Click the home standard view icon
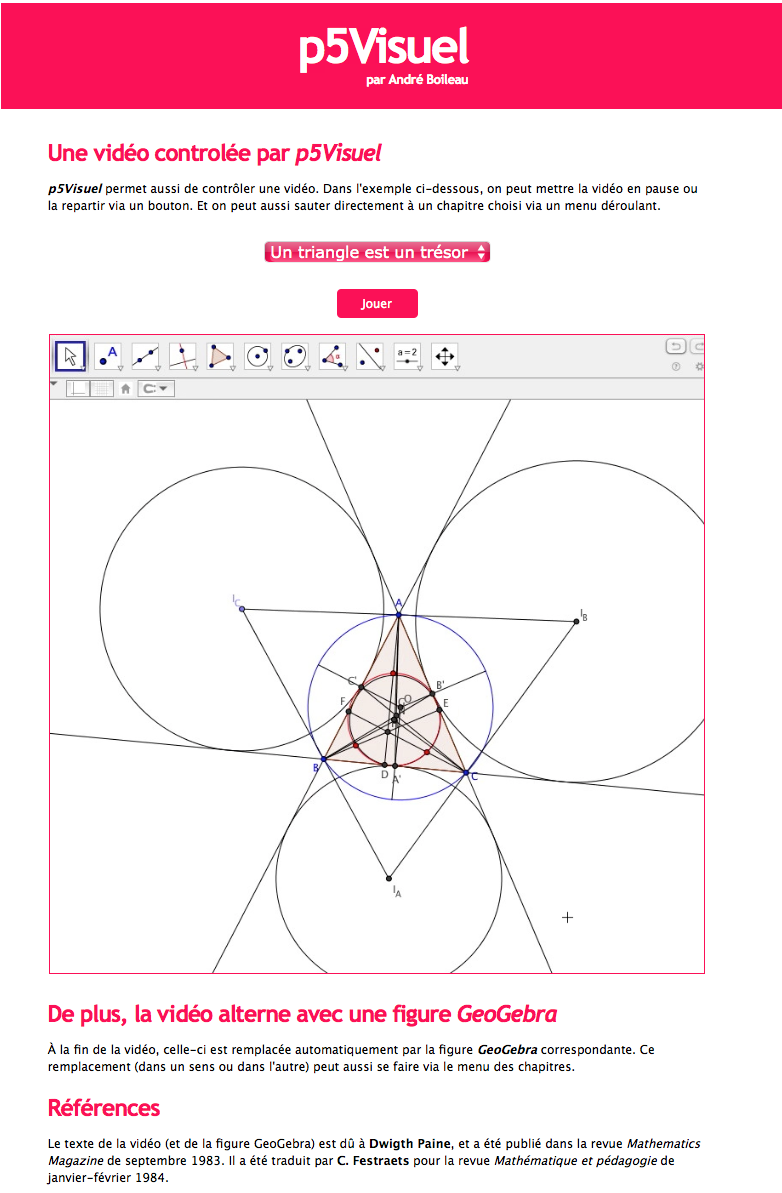782x1193 pixels. [x=126, y=389]
